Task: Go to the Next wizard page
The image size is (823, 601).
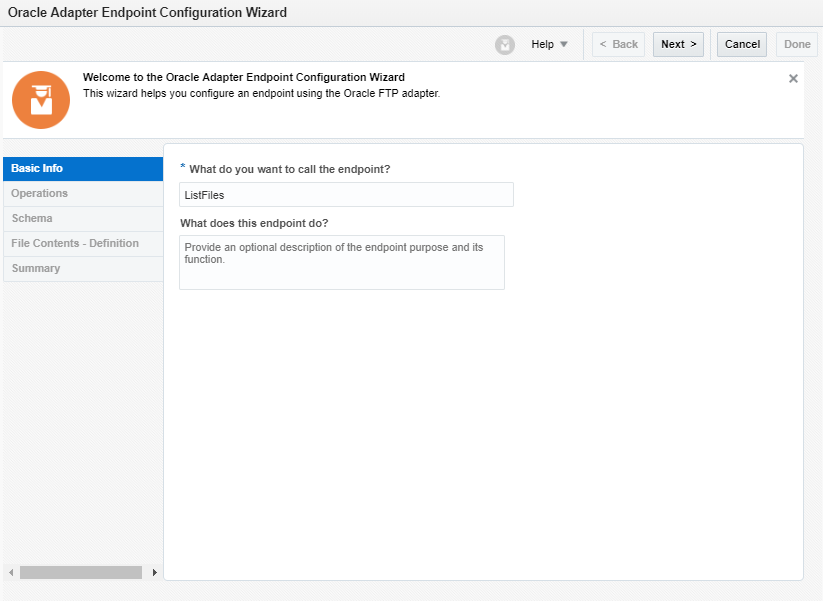Action: (678, 45)
